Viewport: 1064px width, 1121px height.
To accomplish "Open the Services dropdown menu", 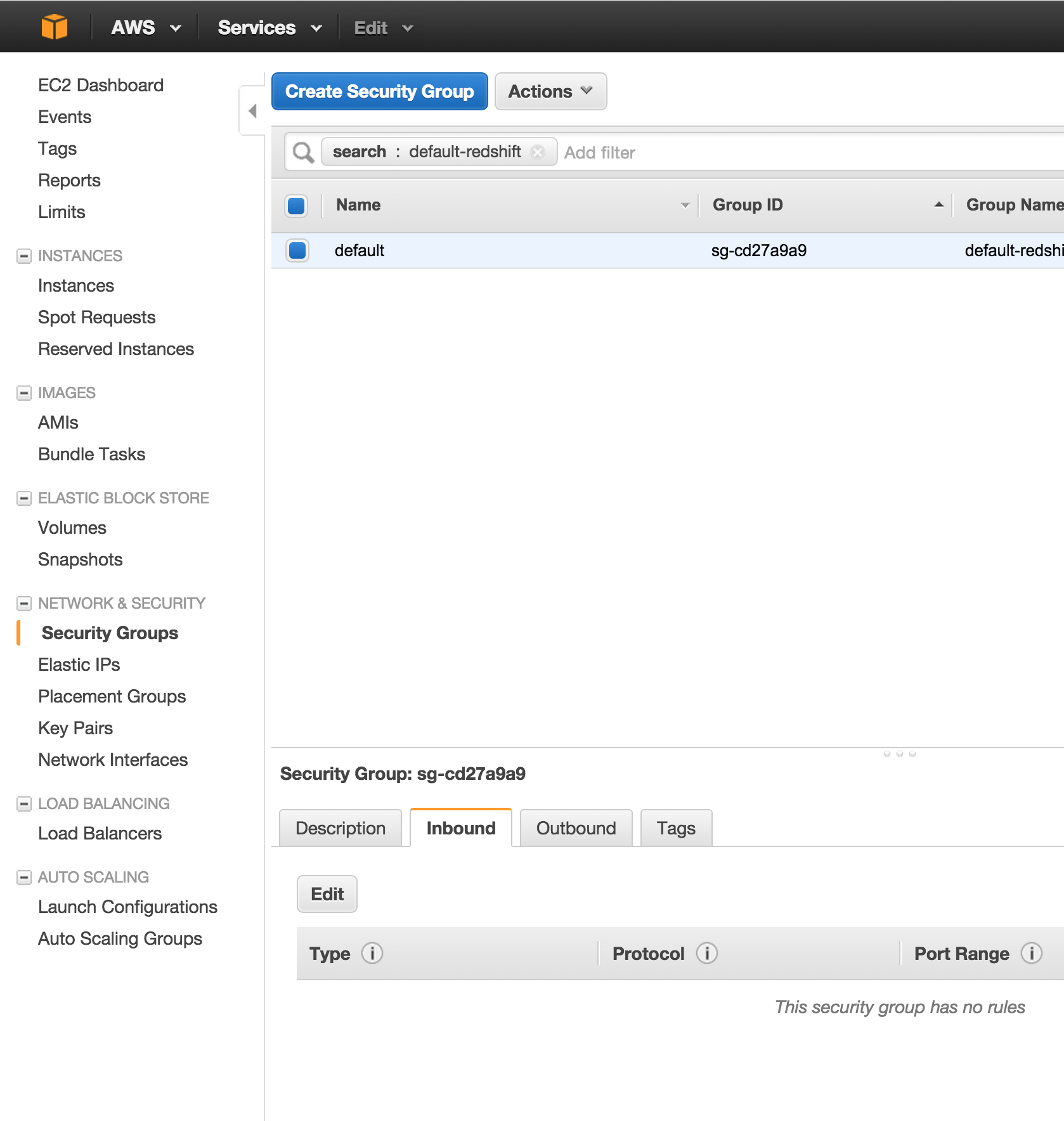I will click(x=269, y=28).
